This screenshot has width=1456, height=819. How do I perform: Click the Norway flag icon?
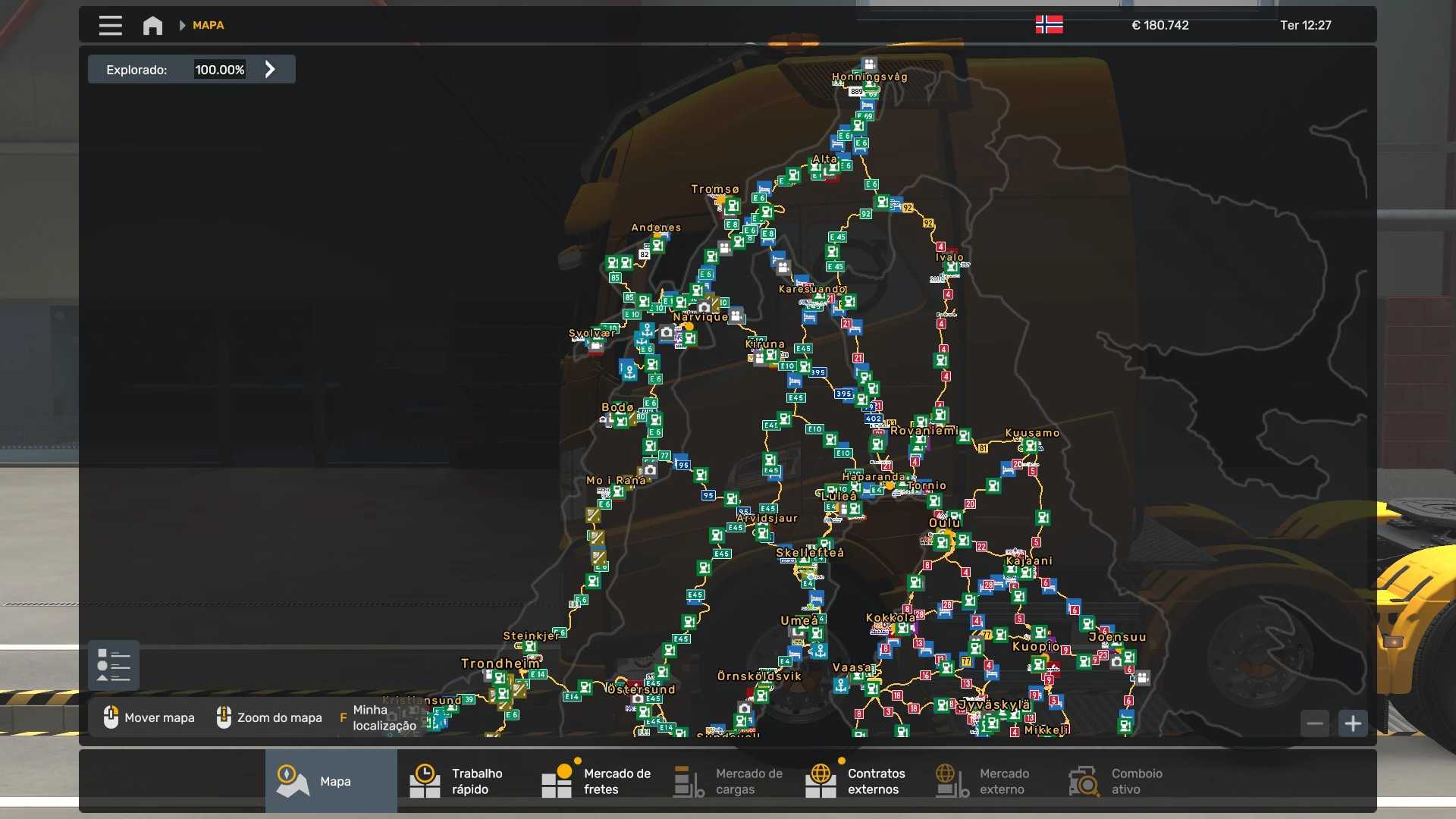pos(1049,25)
